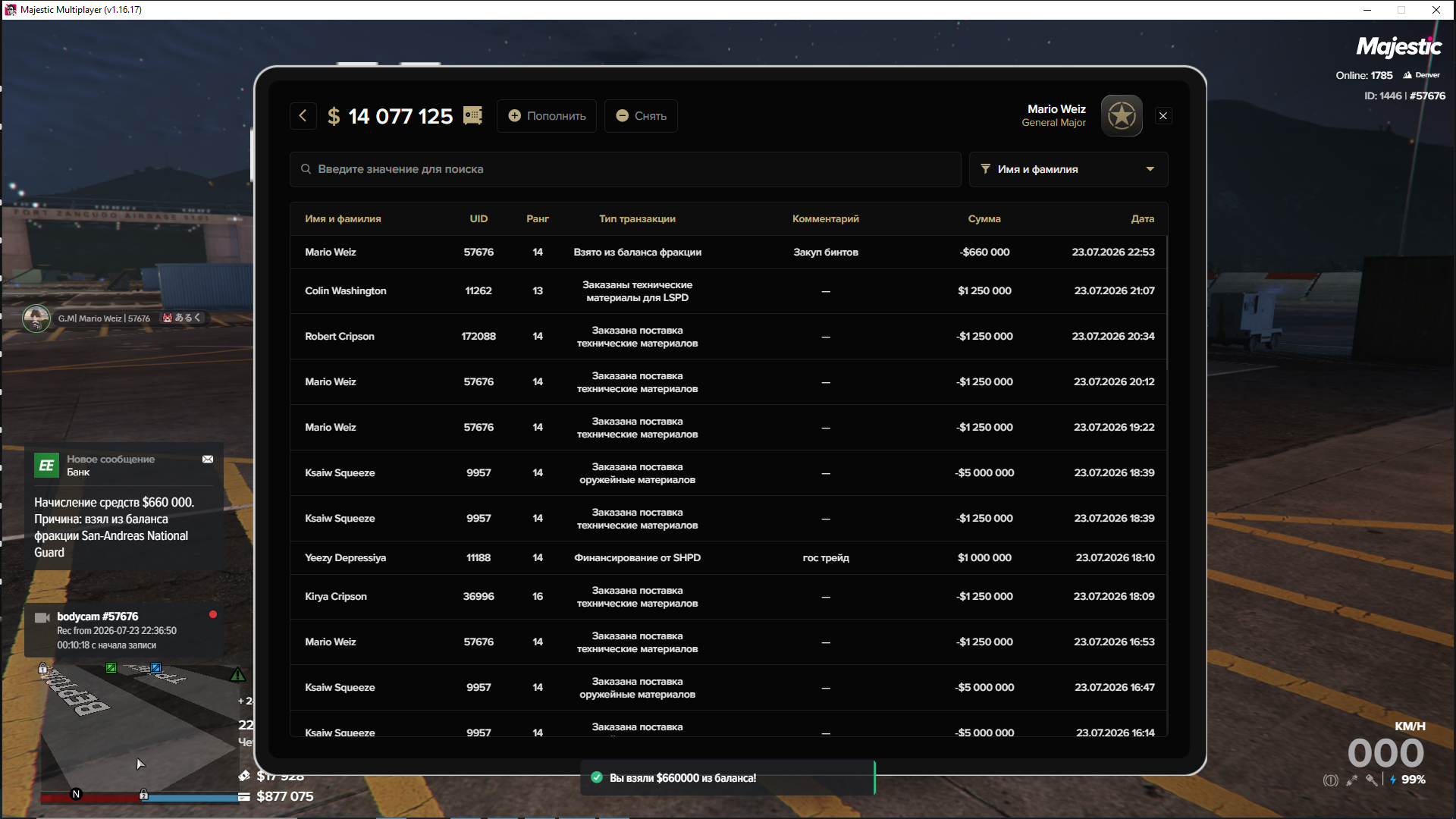Image resolution: width=1456 pixels, height=819 pixels.
Task: Click the гос трейд comment
Action: (826, 558)
